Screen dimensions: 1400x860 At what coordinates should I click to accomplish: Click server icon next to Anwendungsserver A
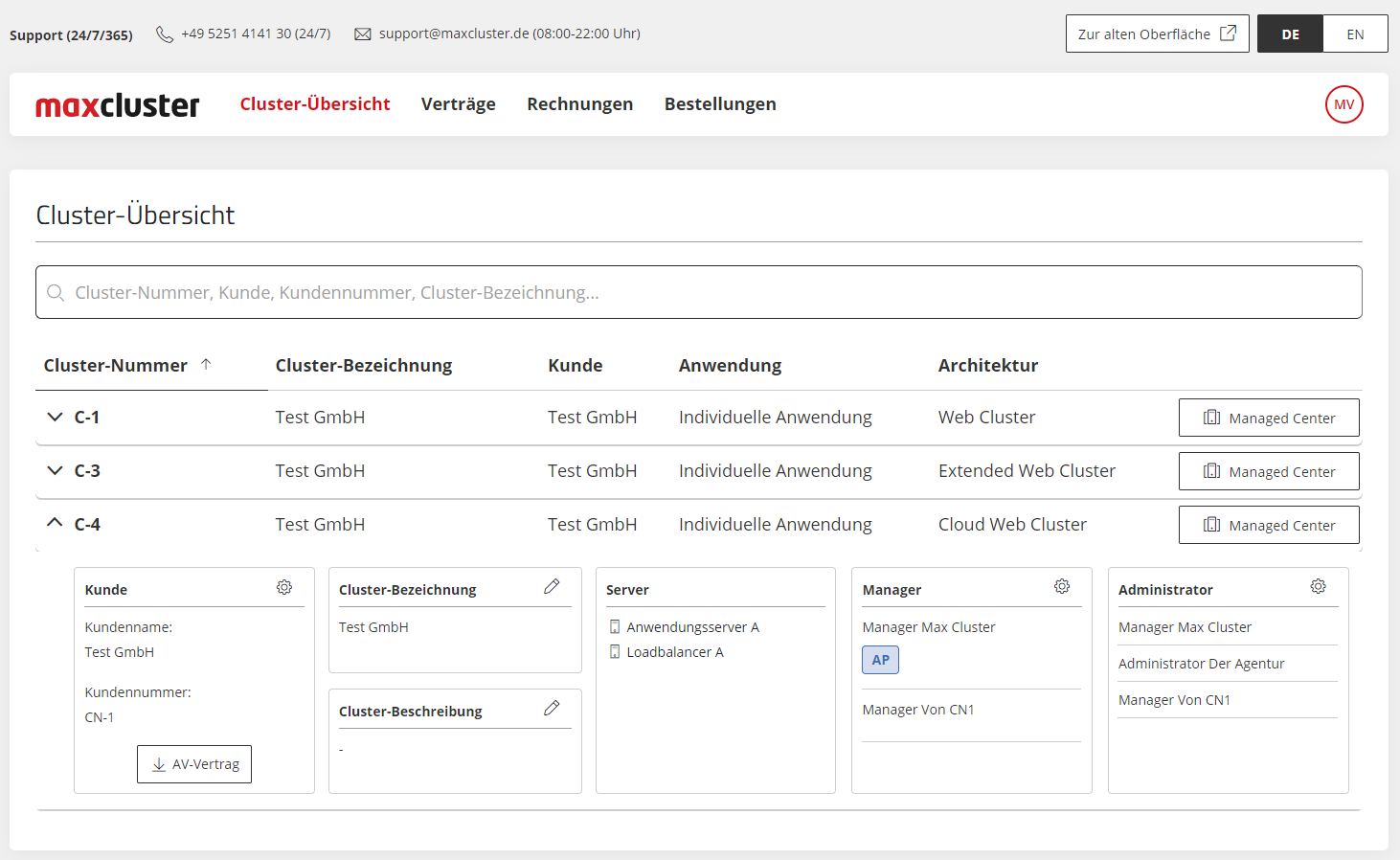pos(615,627)
